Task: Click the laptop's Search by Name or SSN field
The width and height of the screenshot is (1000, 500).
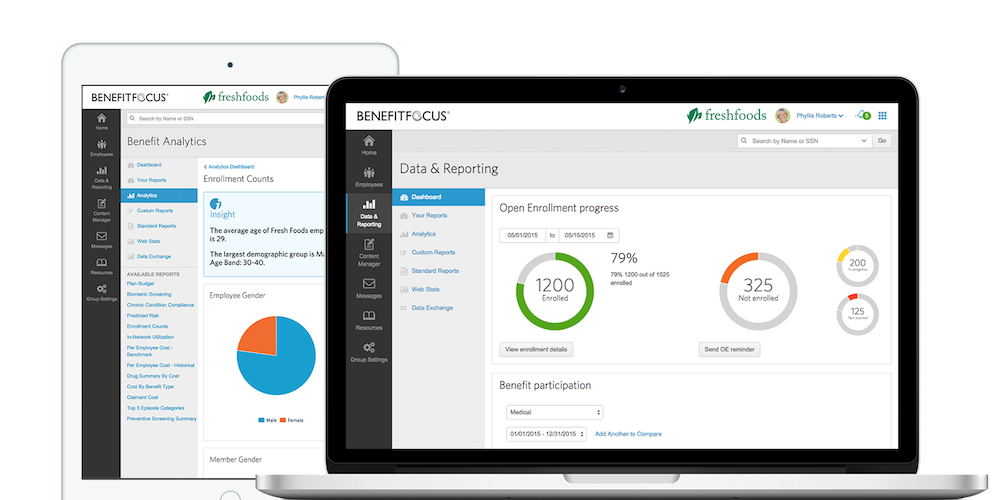Action: [x=806, y=141]
